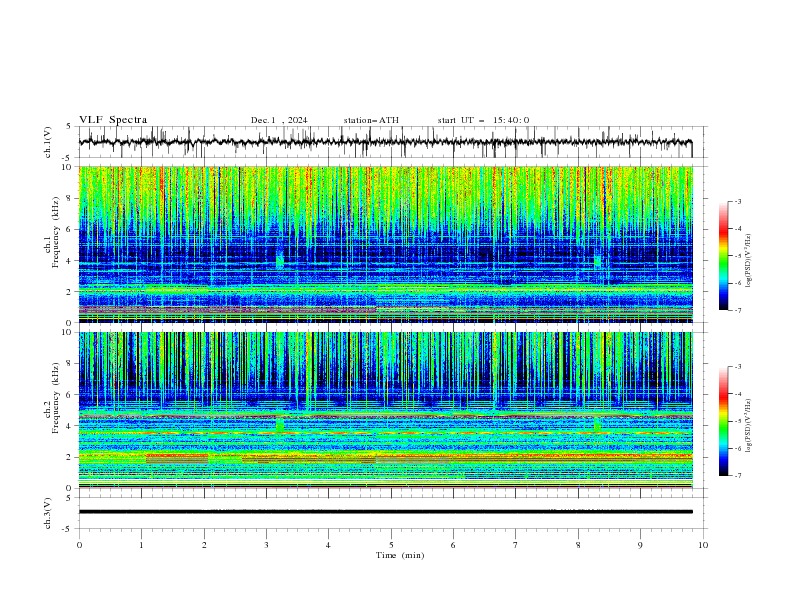This screenshot has height=612, width=792.
Task: Click the ch.1 voltage waveform trace
Action: (385, 142)
